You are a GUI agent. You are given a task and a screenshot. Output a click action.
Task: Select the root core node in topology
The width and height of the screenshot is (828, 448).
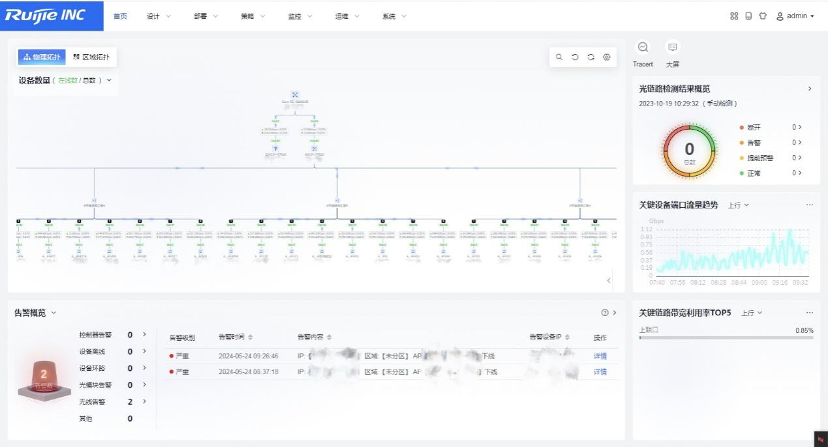tap(295, 95)
